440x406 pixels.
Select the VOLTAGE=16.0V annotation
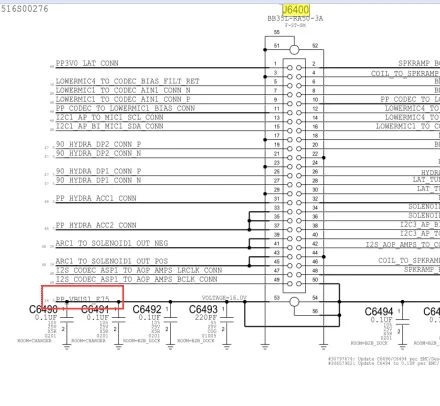[x=224, y=298]
